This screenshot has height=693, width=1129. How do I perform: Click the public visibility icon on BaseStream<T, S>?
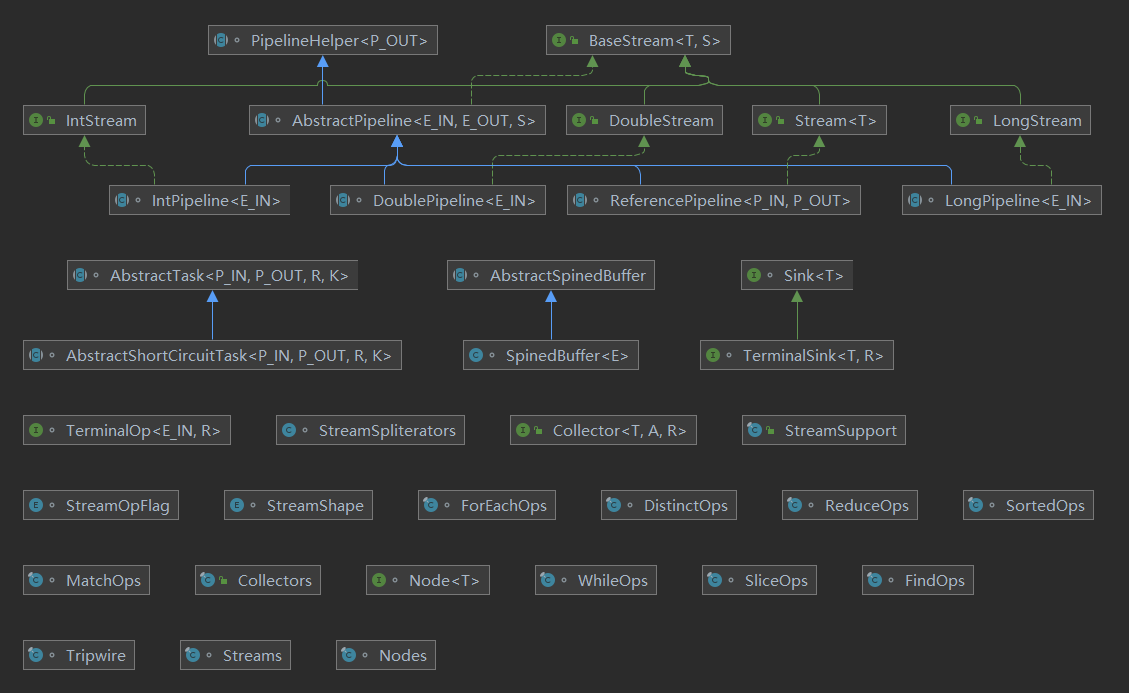click(574, 41)
